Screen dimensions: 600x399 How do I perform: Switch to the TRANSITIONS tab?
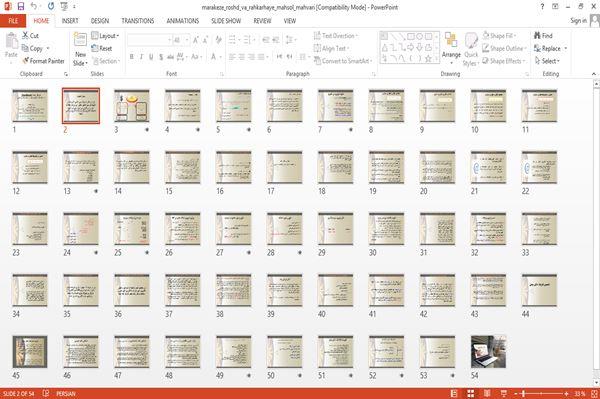click(x=138, y=21)
